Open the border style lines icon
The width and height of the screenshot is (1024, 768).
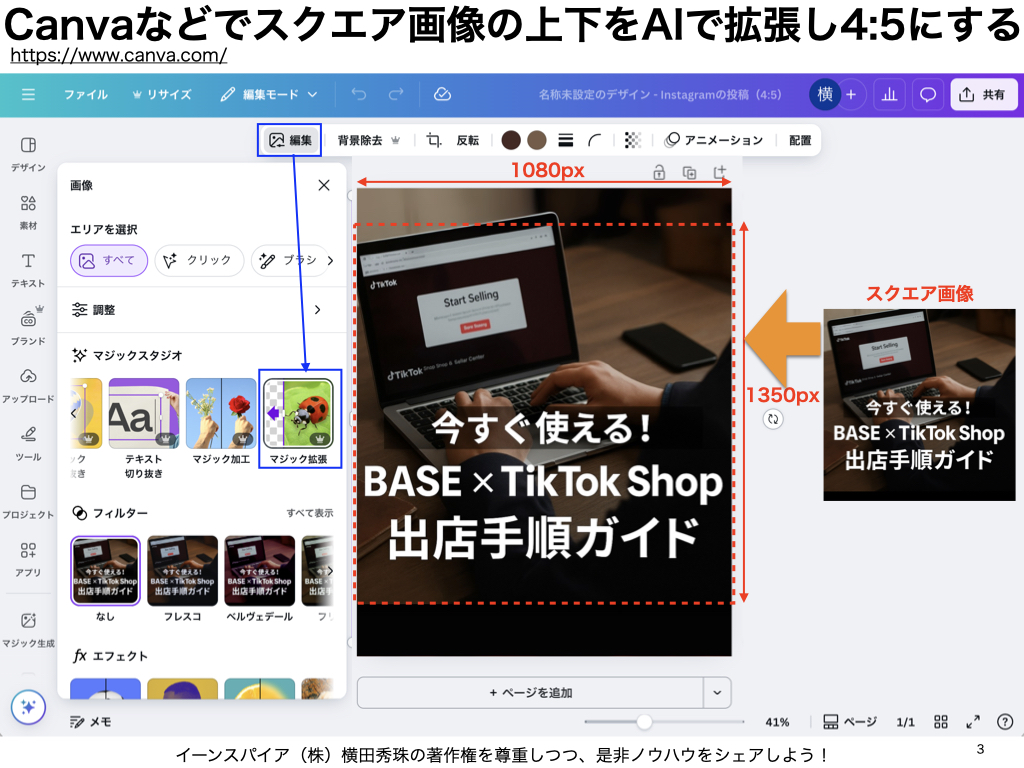pyautogui.click(x=566, y=140)
